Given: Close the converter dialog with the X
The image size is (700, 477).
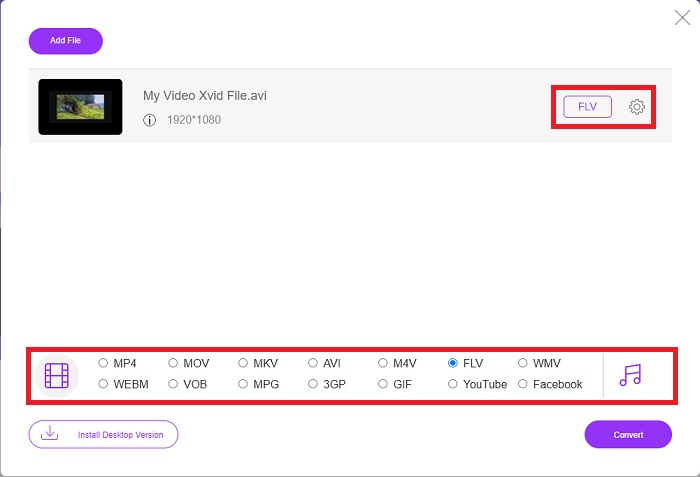Looking at the screenshot, I should pos(682,18).
